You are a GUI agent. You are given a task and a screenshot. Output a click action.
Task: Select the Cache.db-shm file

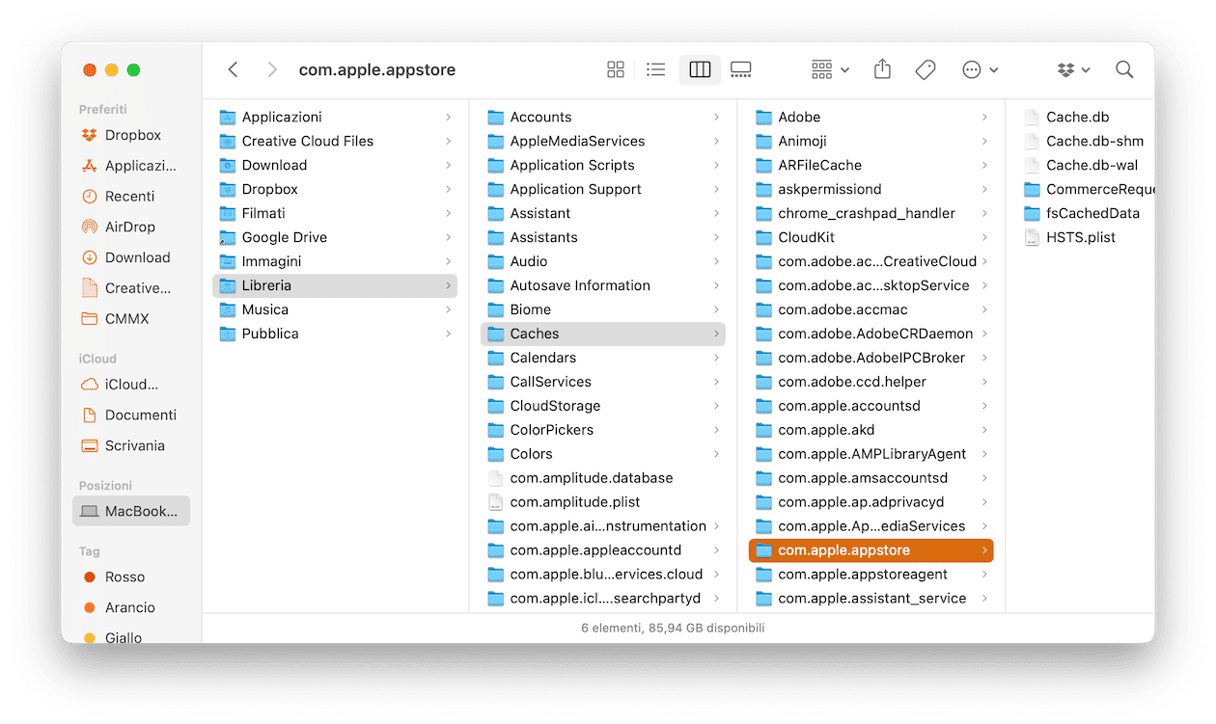click(x=1086, y=141)
